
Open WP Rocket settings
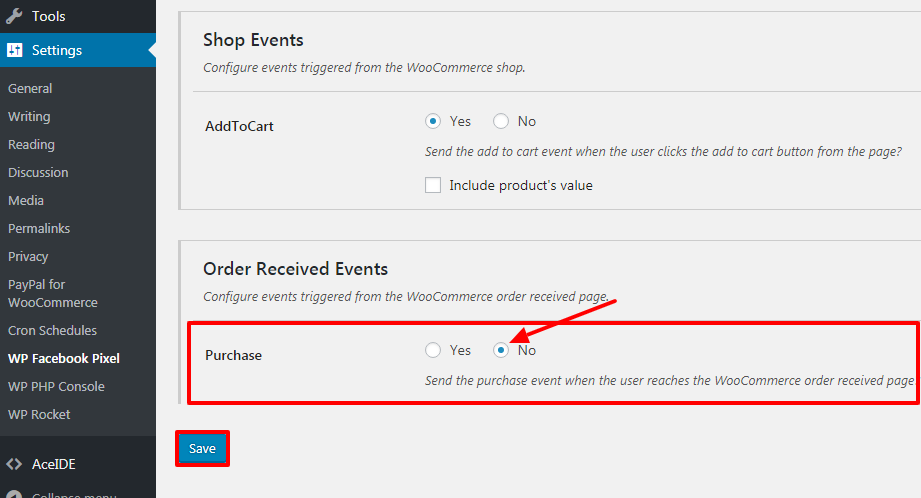tap(39, 415)
